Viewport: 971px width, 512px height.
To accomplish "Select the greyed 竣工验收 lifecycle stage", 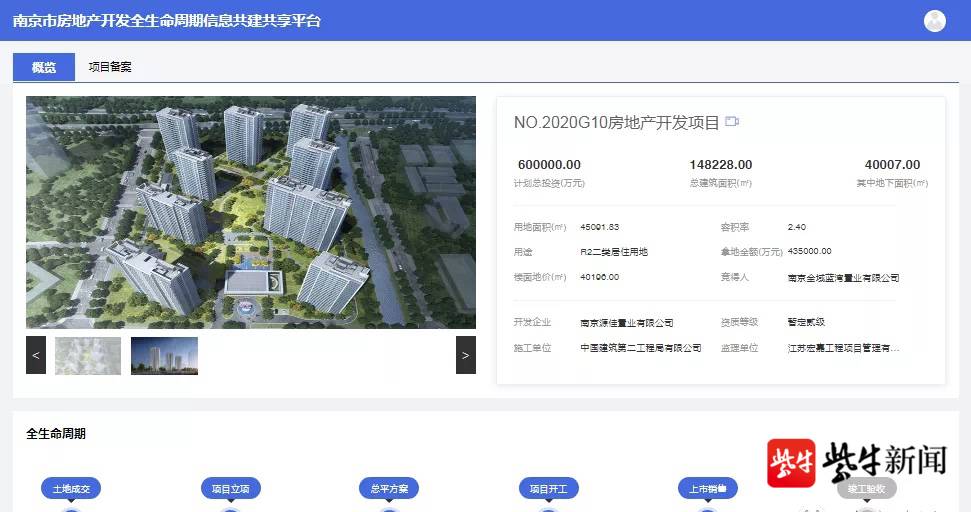I will 866,489.
